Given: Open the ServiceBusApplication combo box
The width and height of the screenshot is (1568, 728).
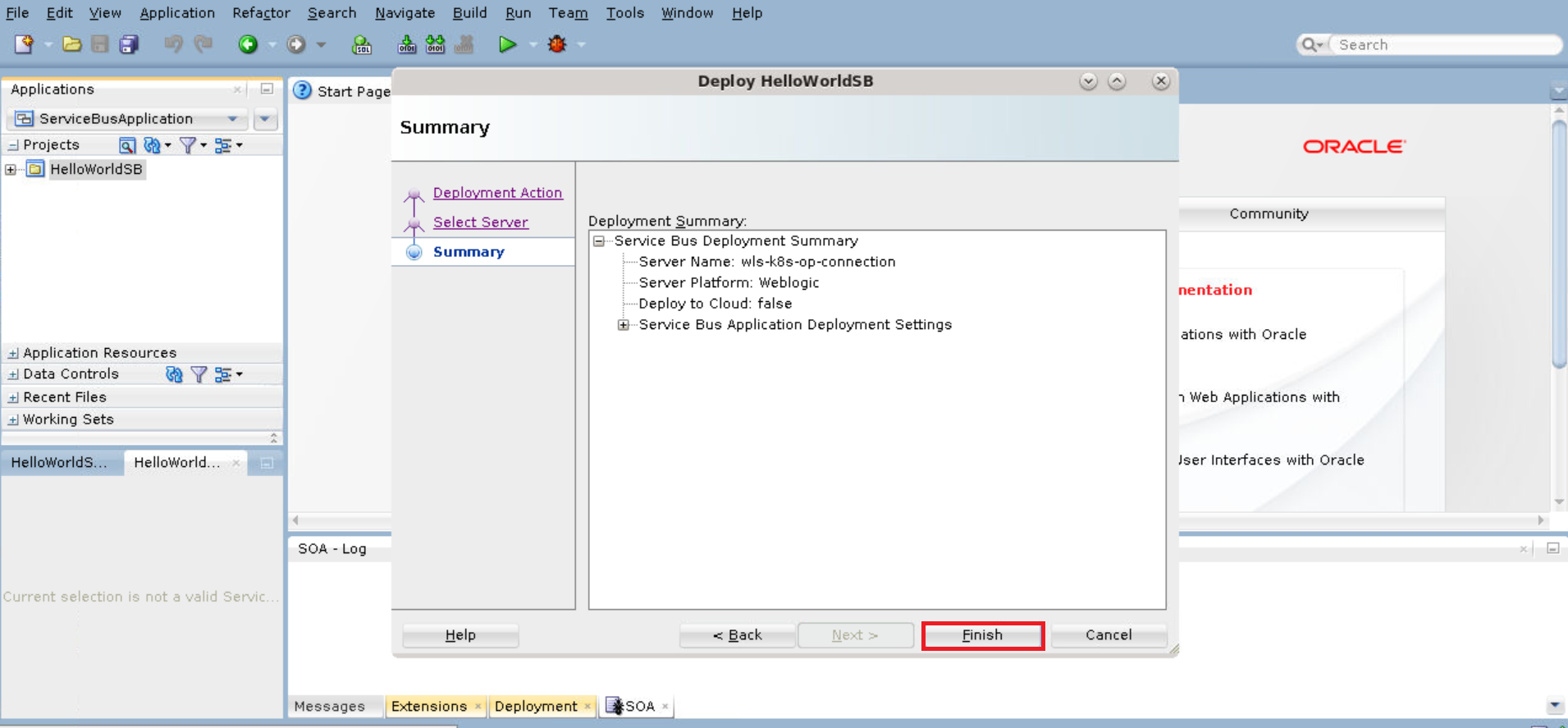Looking at the screenshot, I should [x=126, y=119].
